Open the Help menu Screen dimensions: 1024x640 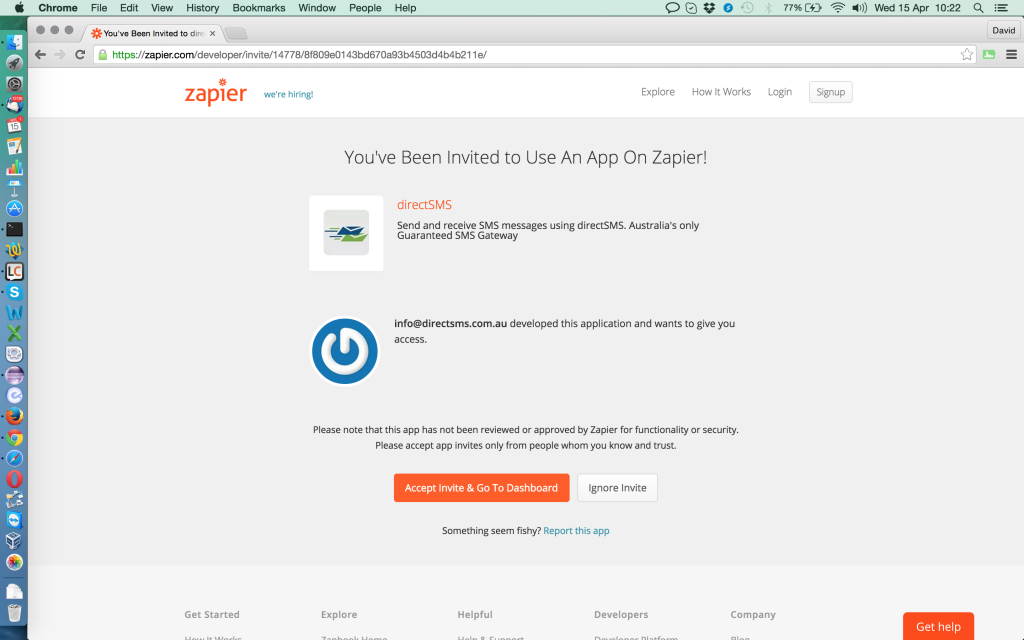pos(405,8)
